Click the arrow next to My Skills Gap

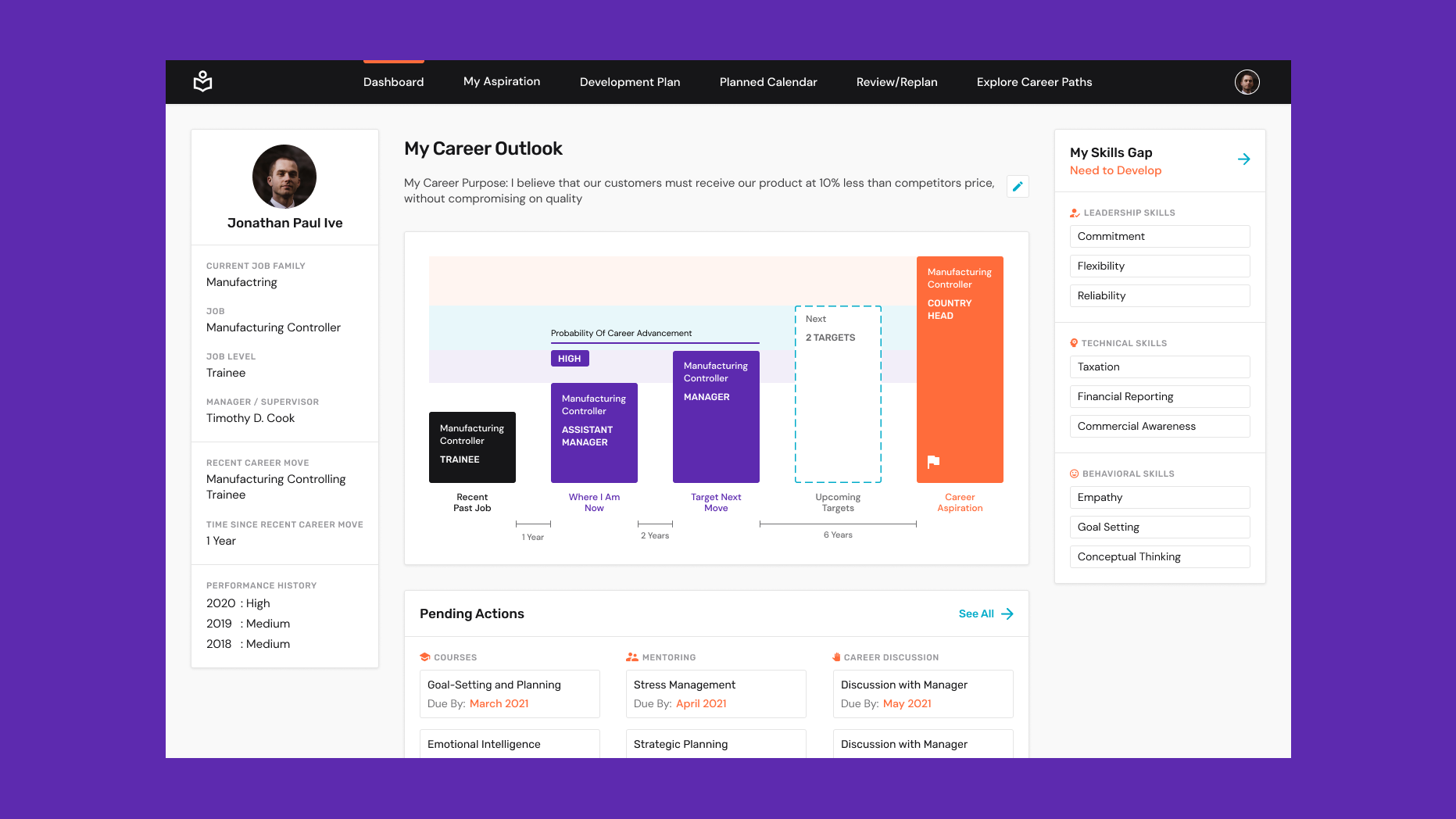pyautogui.click(x=1244, y=159)
